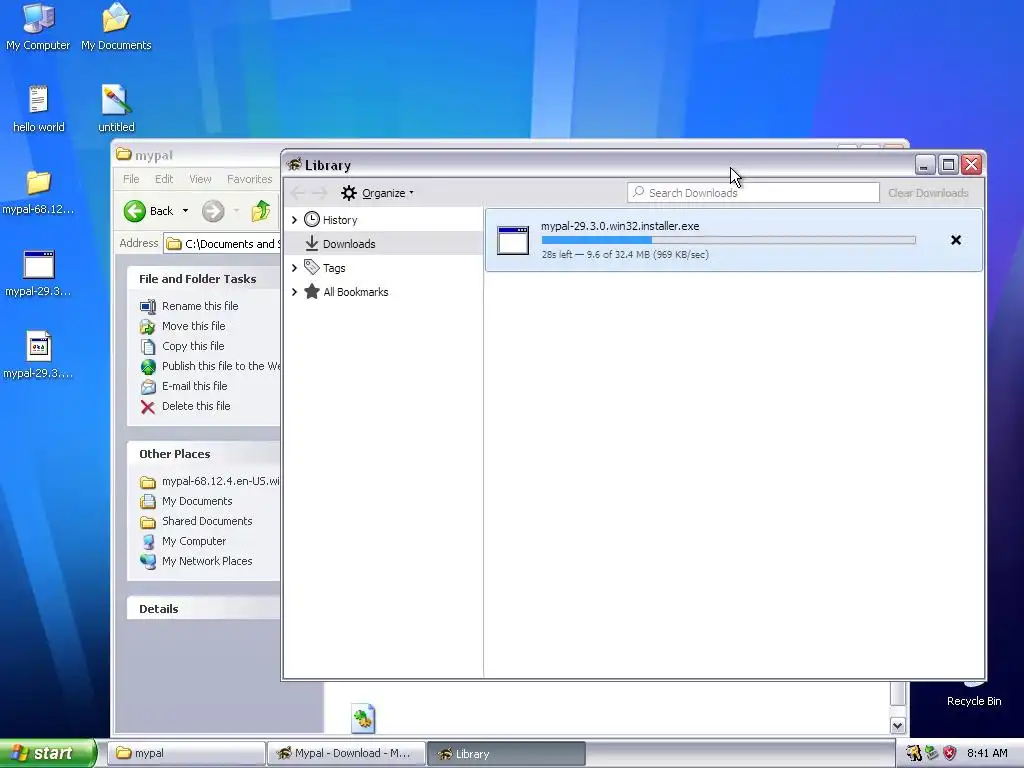Open the Forward button dropdown arrow in mypal window

(x=236, y=211)
